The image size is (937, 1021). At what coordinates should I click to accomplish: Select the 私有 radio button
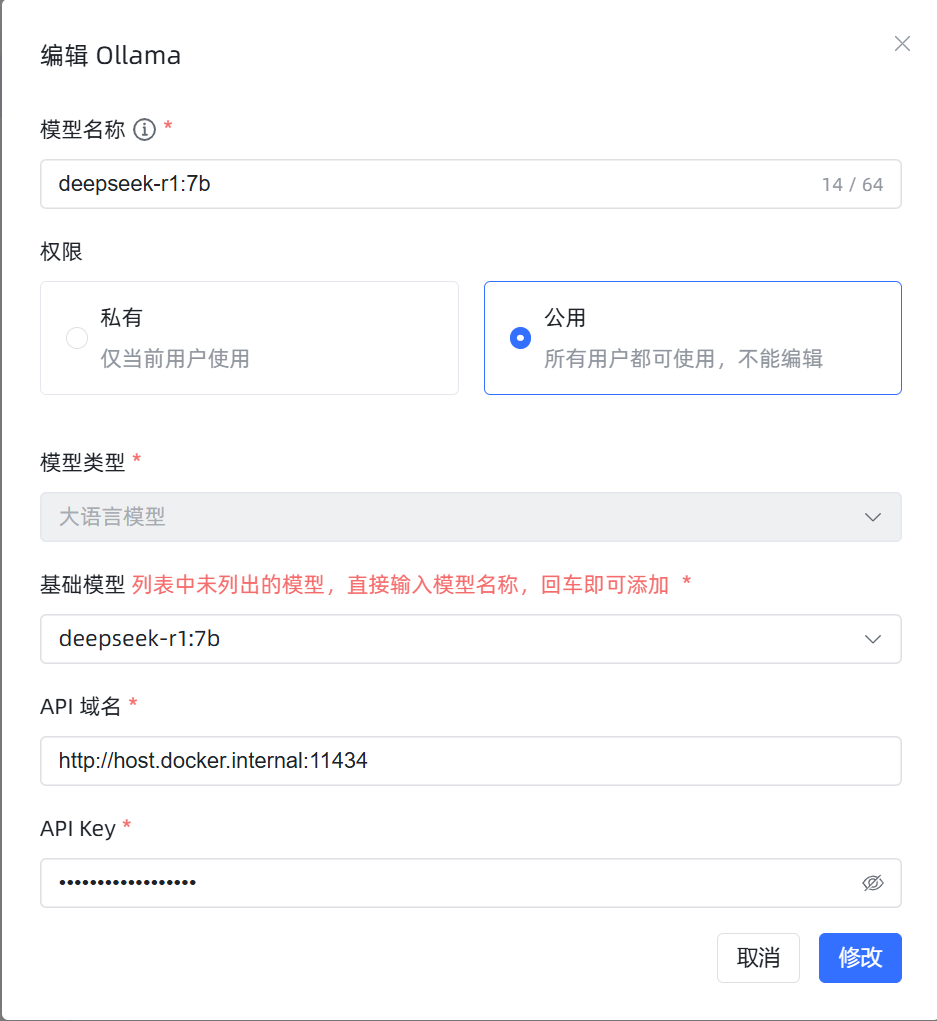[77, 338]
